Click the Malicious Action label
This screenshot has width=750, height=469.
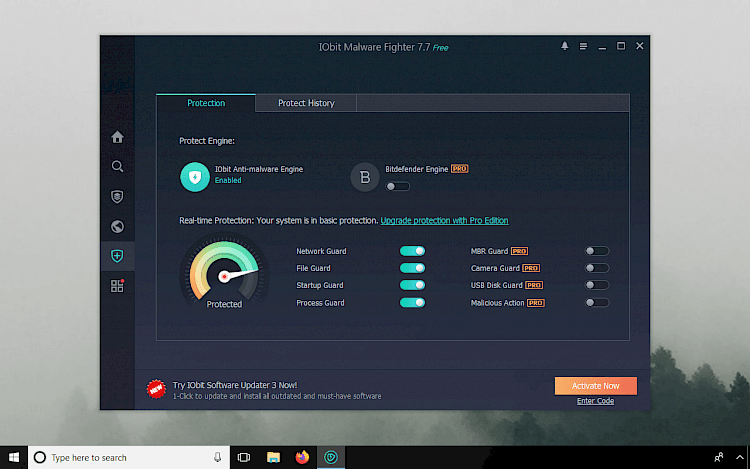click(497, 303)
